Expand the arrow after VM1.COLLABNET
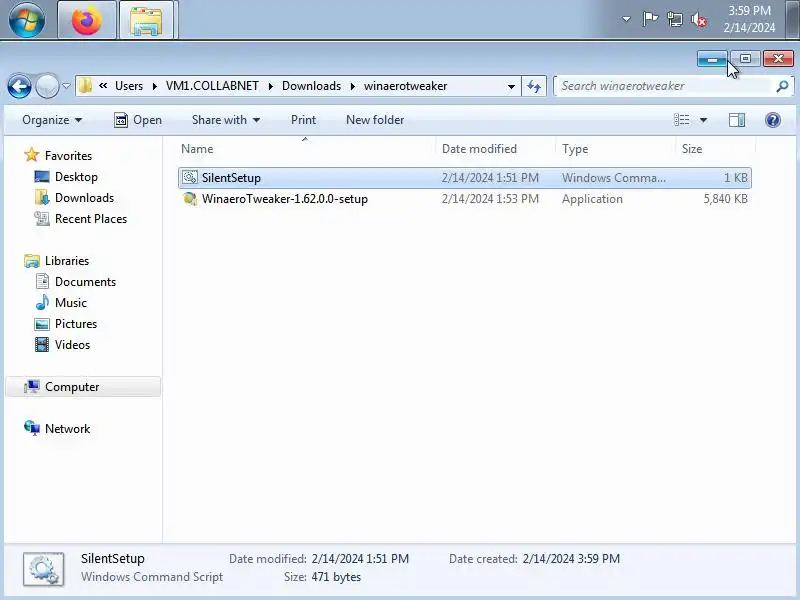 [x=270, y=86]
